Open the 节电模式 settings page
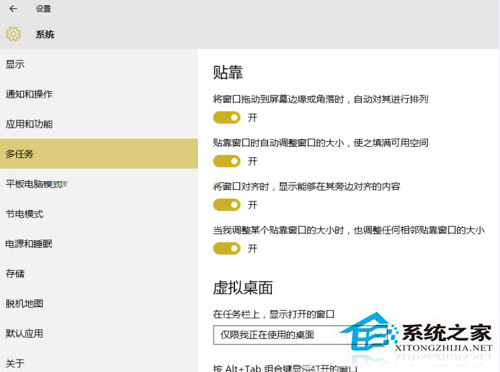The height and width of the screenshot is (372, 500). pos(99,214)
